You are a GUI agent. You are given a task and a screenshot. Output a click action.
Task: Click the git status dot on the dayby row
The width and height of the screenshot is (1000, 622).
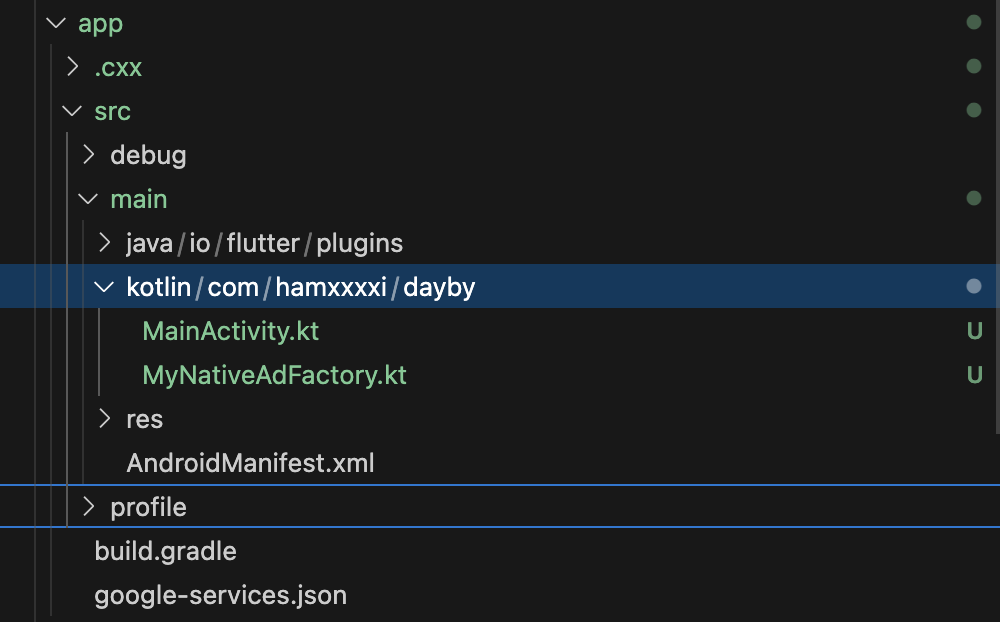[x=974, y=286]
